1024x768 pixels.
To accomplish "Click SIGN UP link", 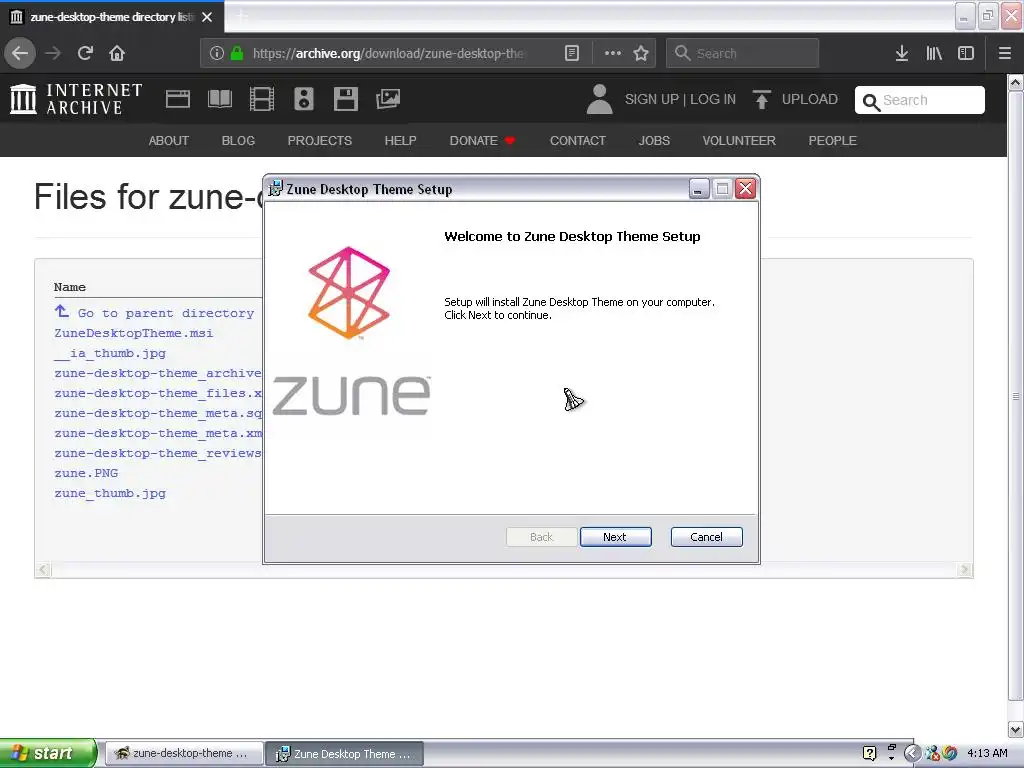I will (652, 99).
